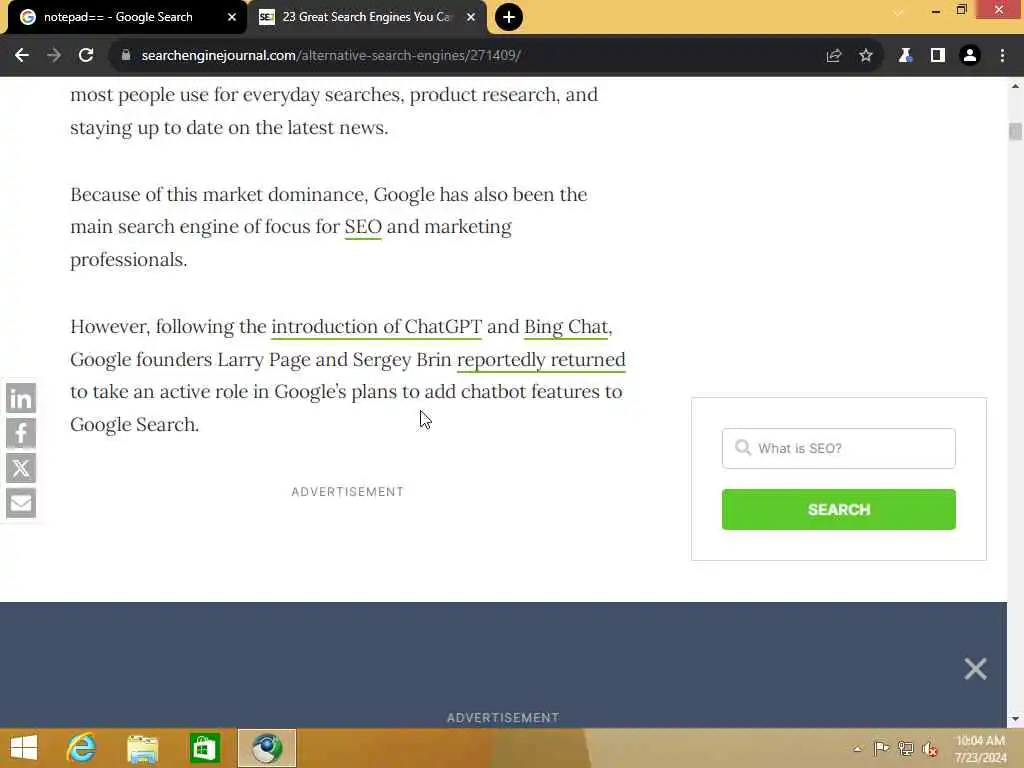Image resolution: width=1024 pixels, height=768 pixels.
Task: Open the volume tray icon
Action: pos(930,749)
